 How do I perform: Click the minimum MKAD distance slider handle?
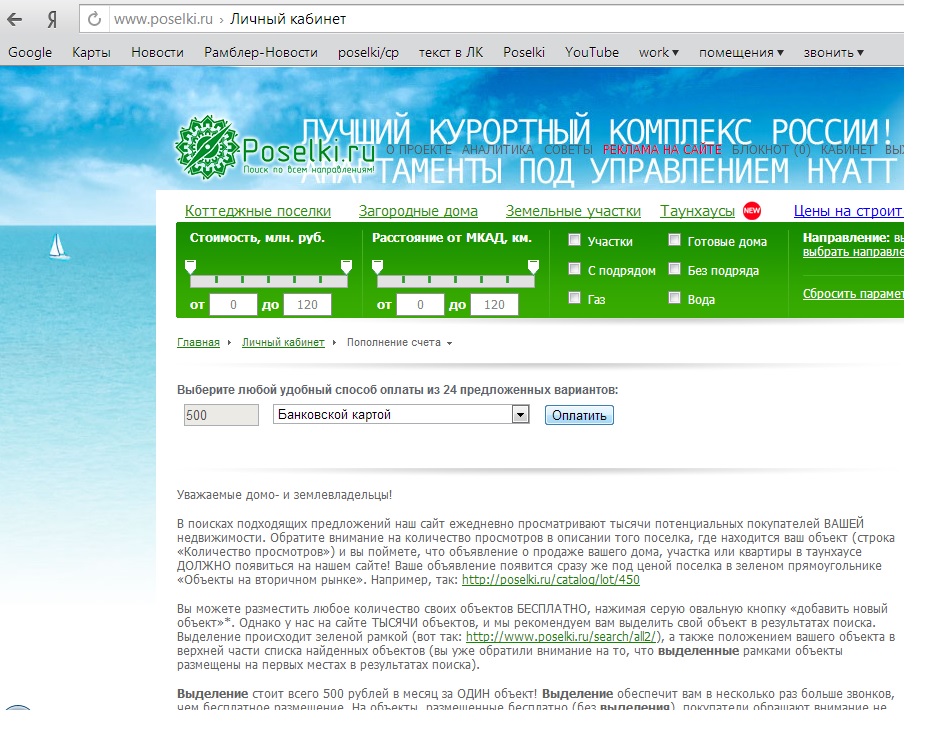click(377, 267)
